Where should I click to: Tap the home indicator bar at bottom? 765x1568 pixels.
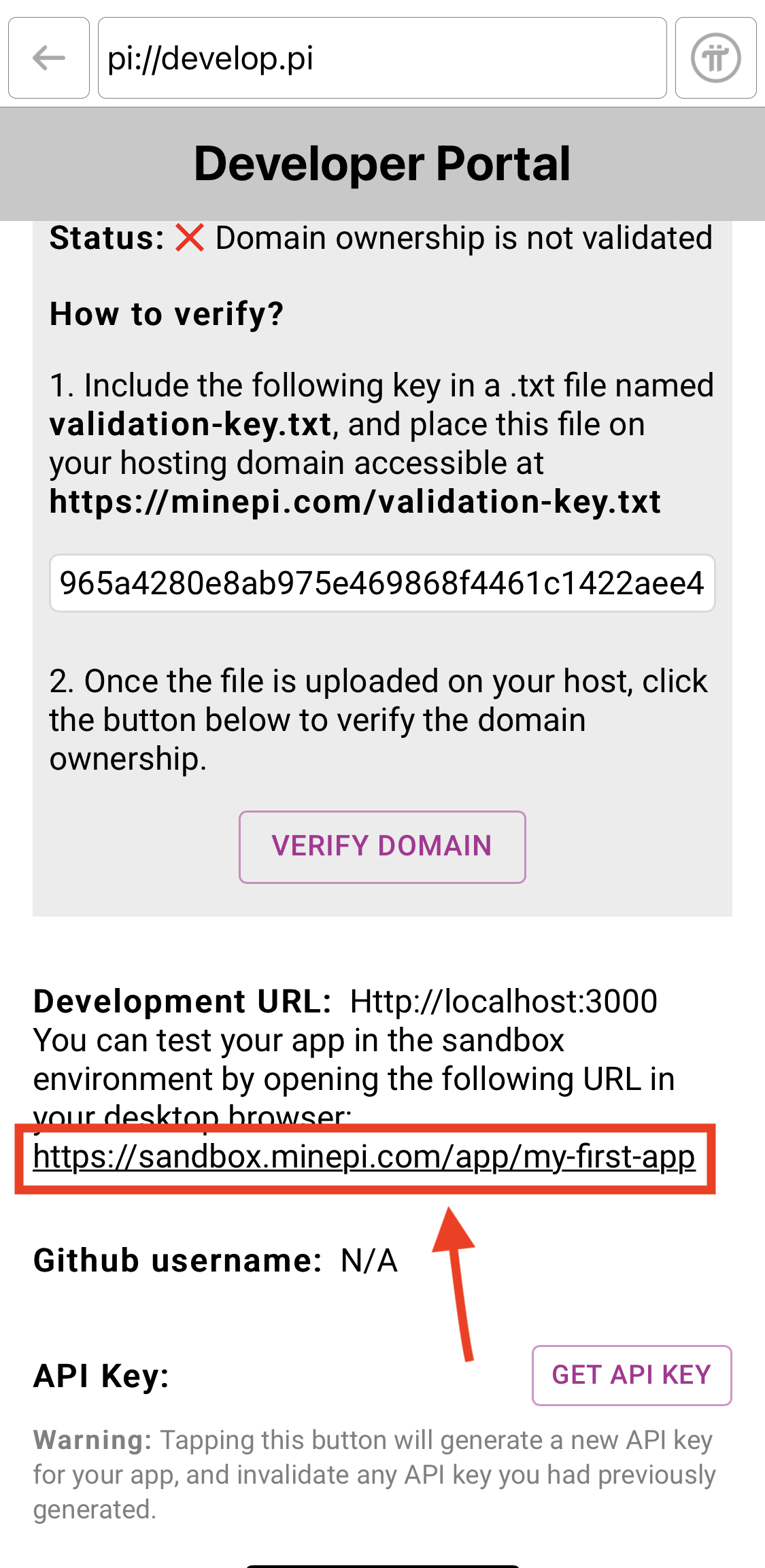pos(382,1565)
